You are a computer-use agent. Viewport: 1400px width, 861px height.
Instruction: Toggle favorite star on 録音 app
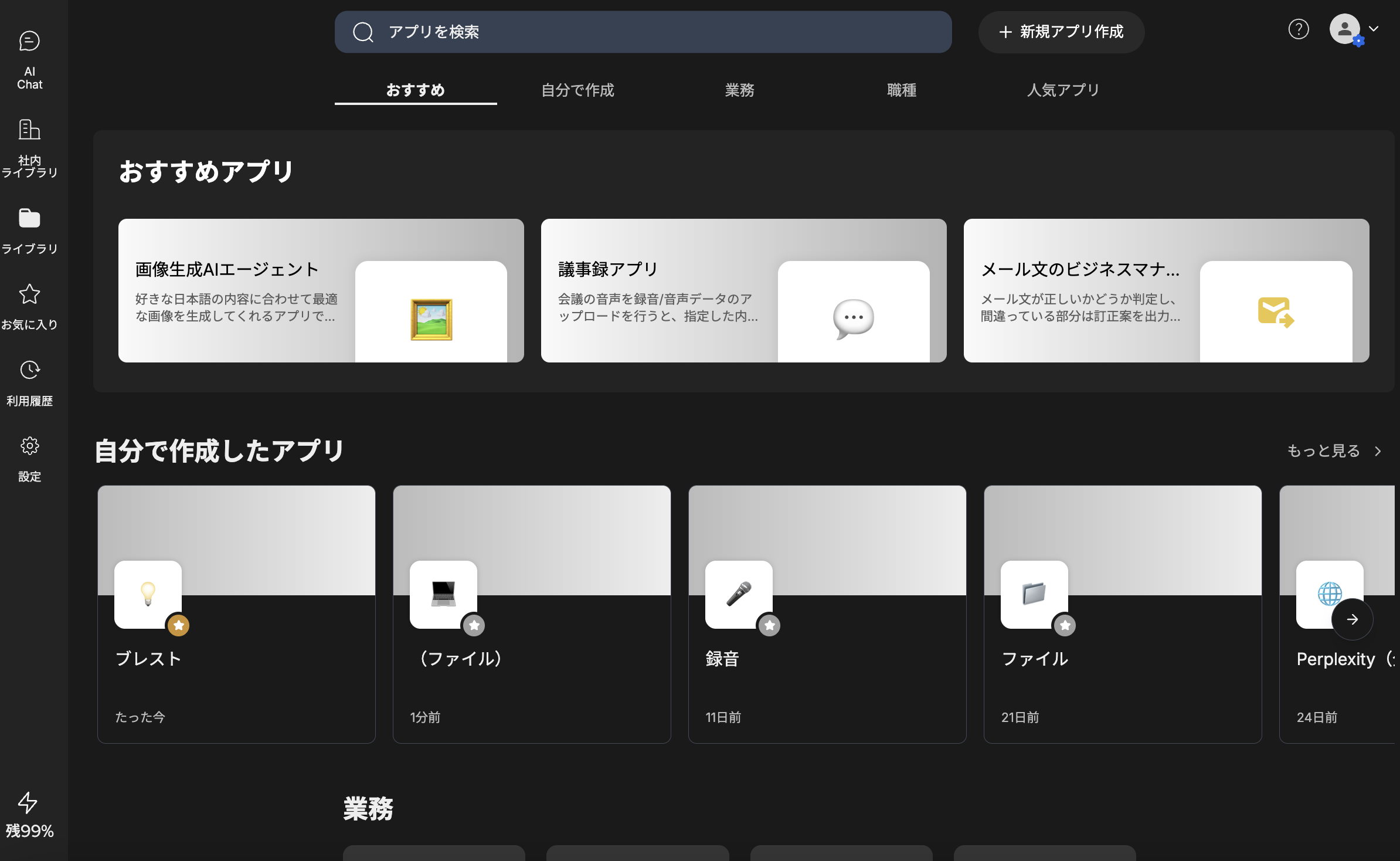point(769,625)
